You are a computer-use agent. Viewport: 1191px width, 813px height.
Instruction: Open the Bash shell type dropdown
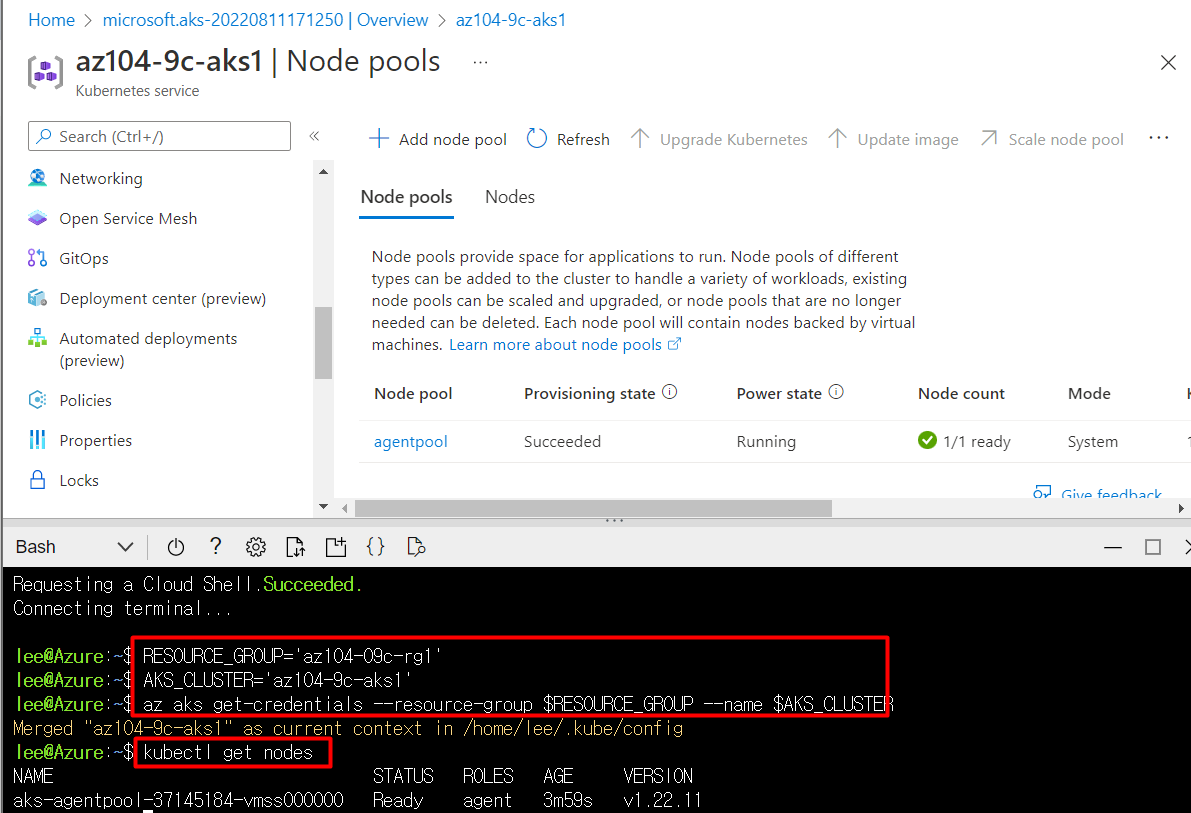(x=74, y=547)
